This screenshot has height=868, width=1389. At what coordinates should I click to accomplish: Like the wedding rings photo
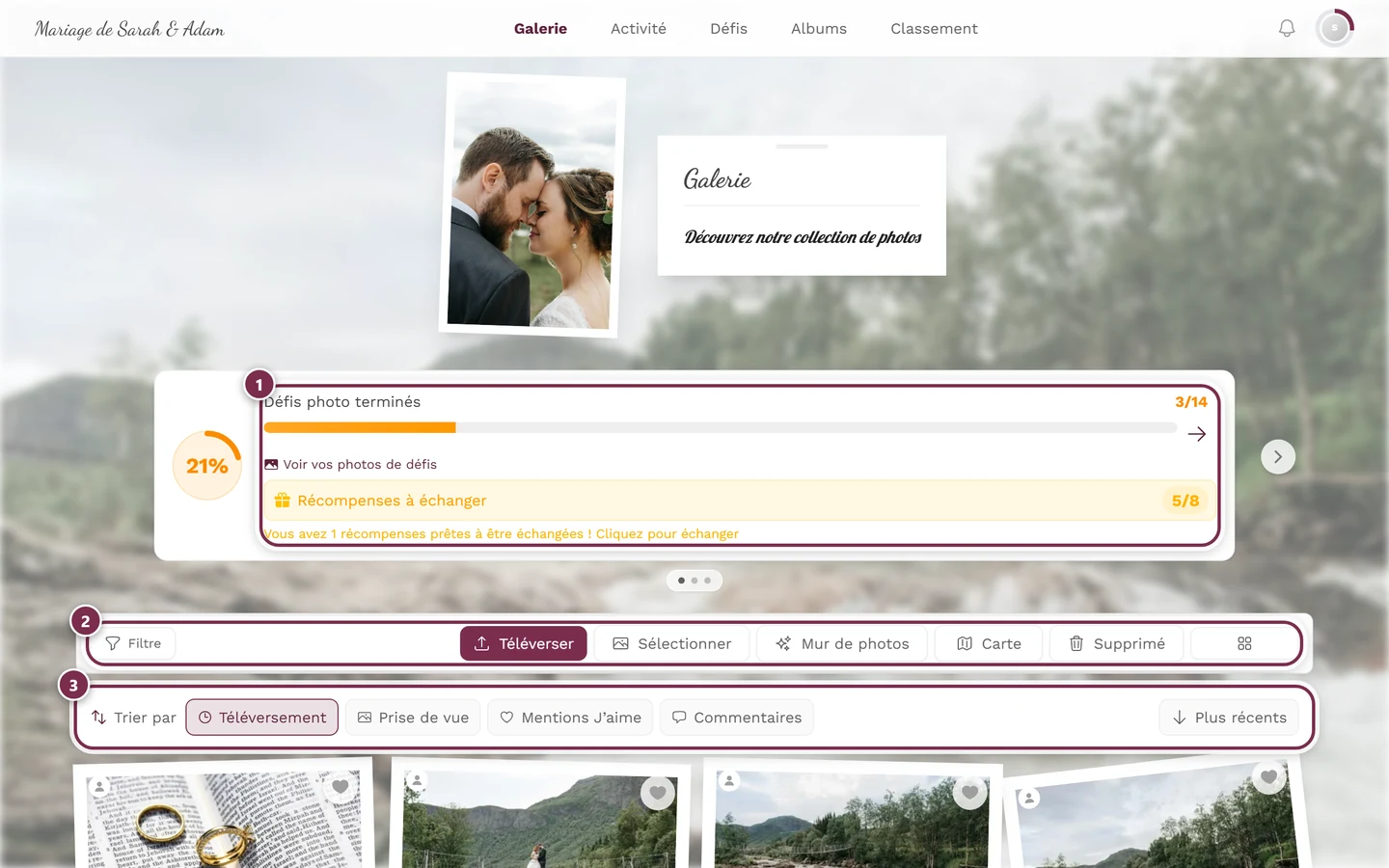pos(340,787)
